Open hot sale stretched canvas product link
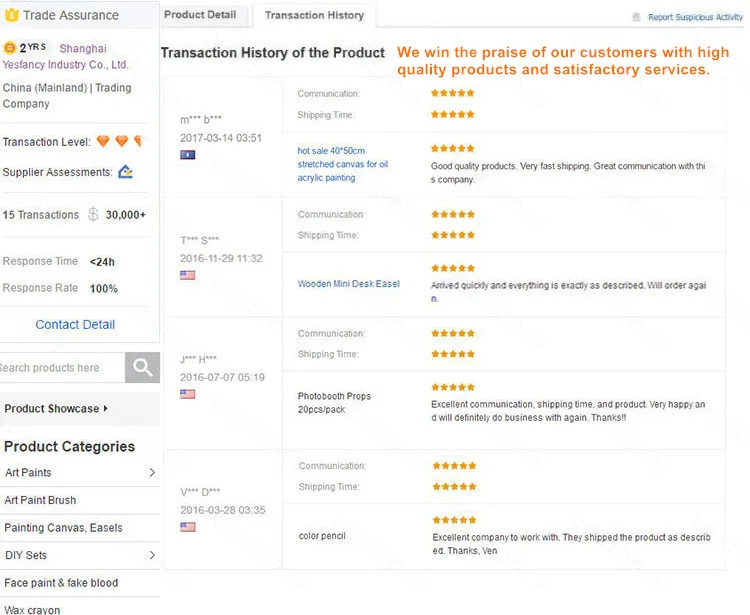This screenshot has width=750, height=615. [342, 164]
